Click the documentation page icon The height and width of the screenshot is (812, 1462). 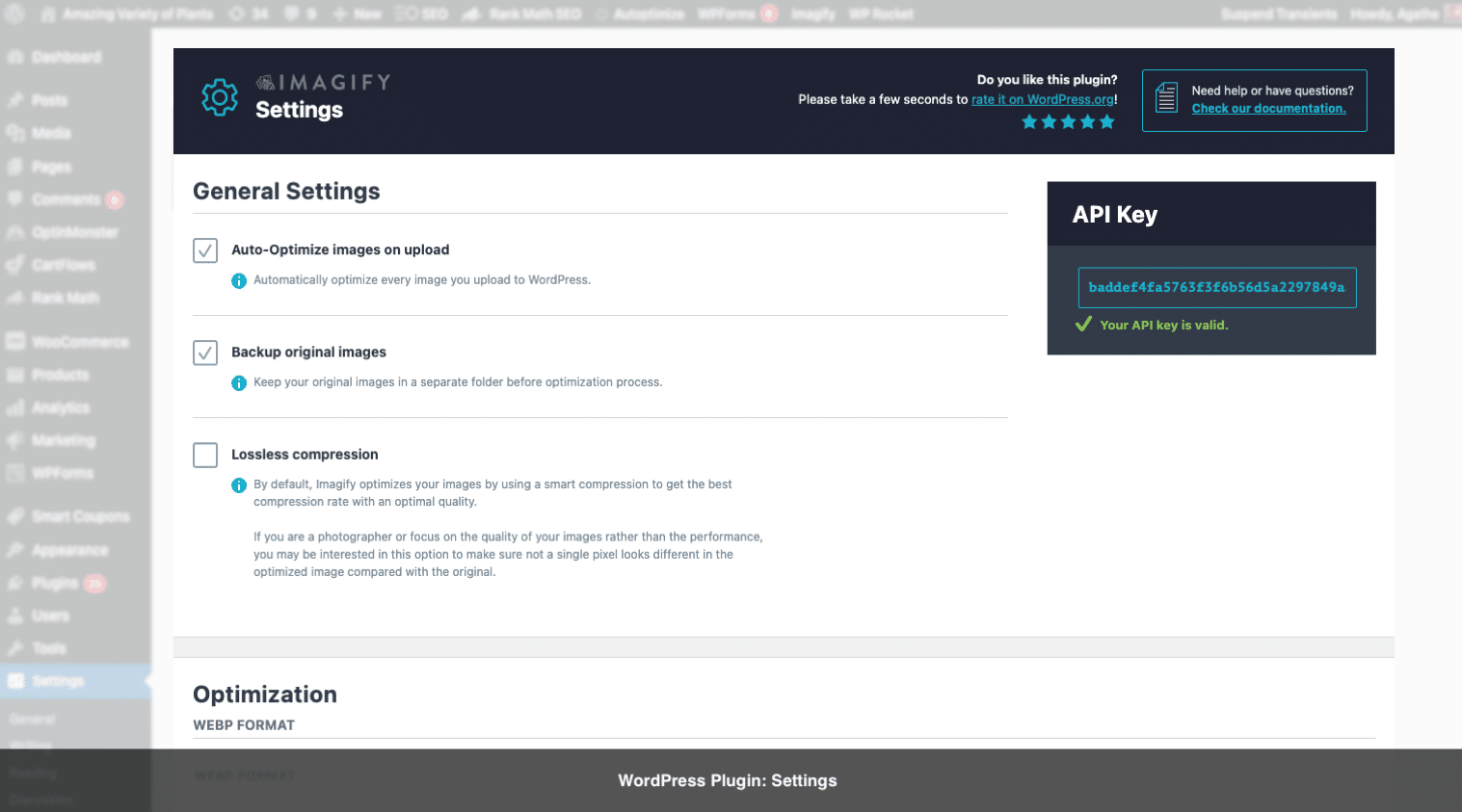(x=1166, y=97)
